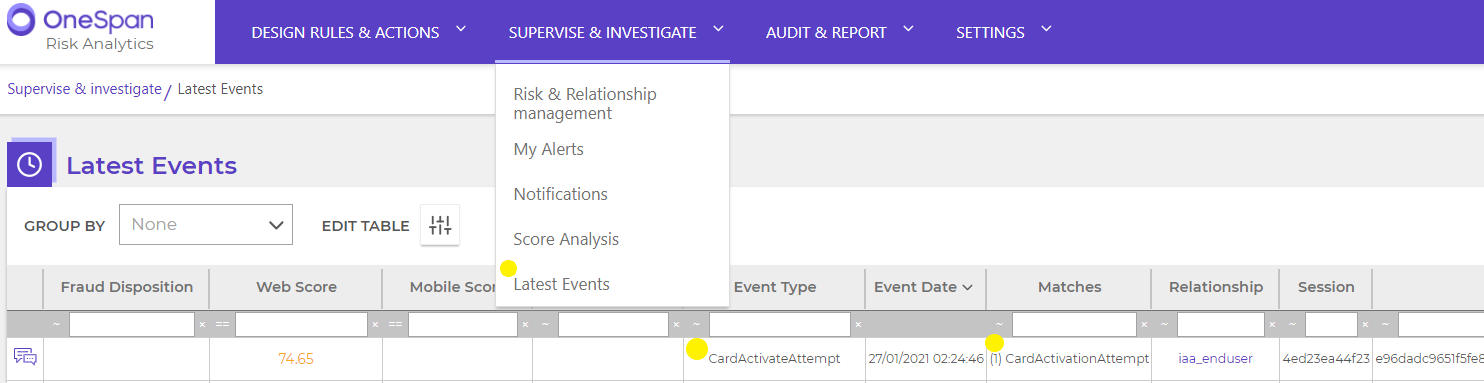Clear the Event Type filter with its ×

[x=858, y=325]
